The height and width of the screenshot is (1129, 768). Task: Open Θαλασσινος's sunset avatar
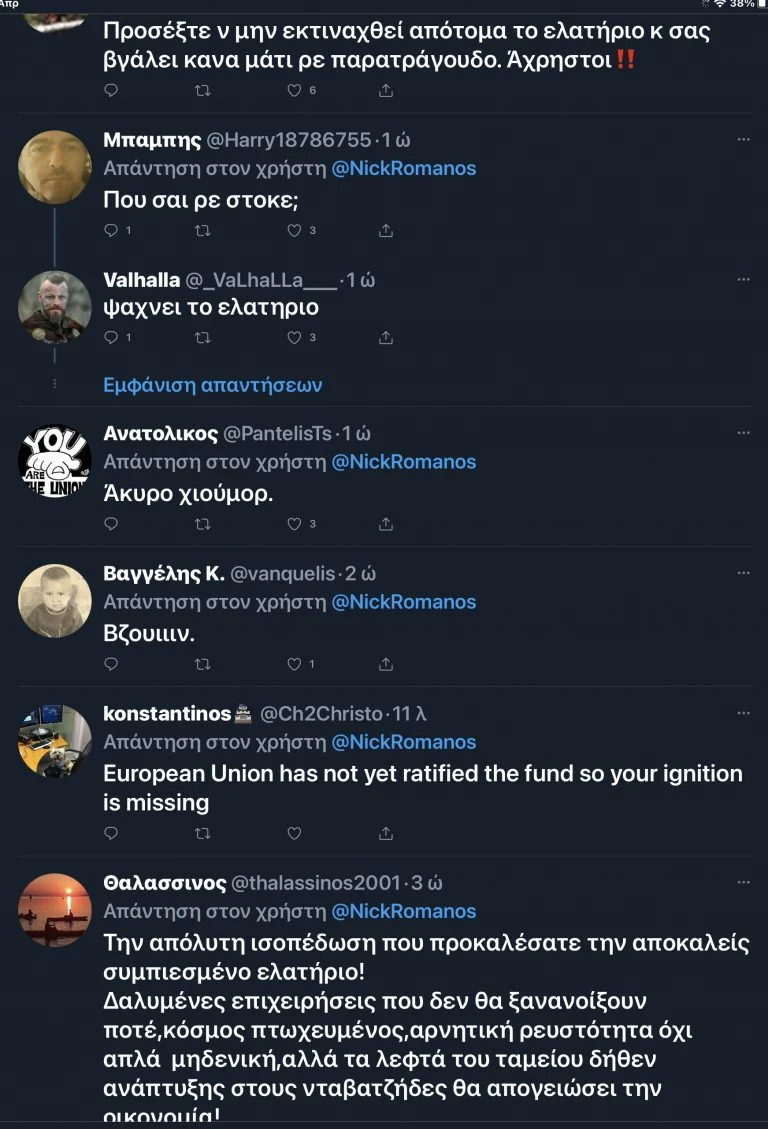[55, 909]
